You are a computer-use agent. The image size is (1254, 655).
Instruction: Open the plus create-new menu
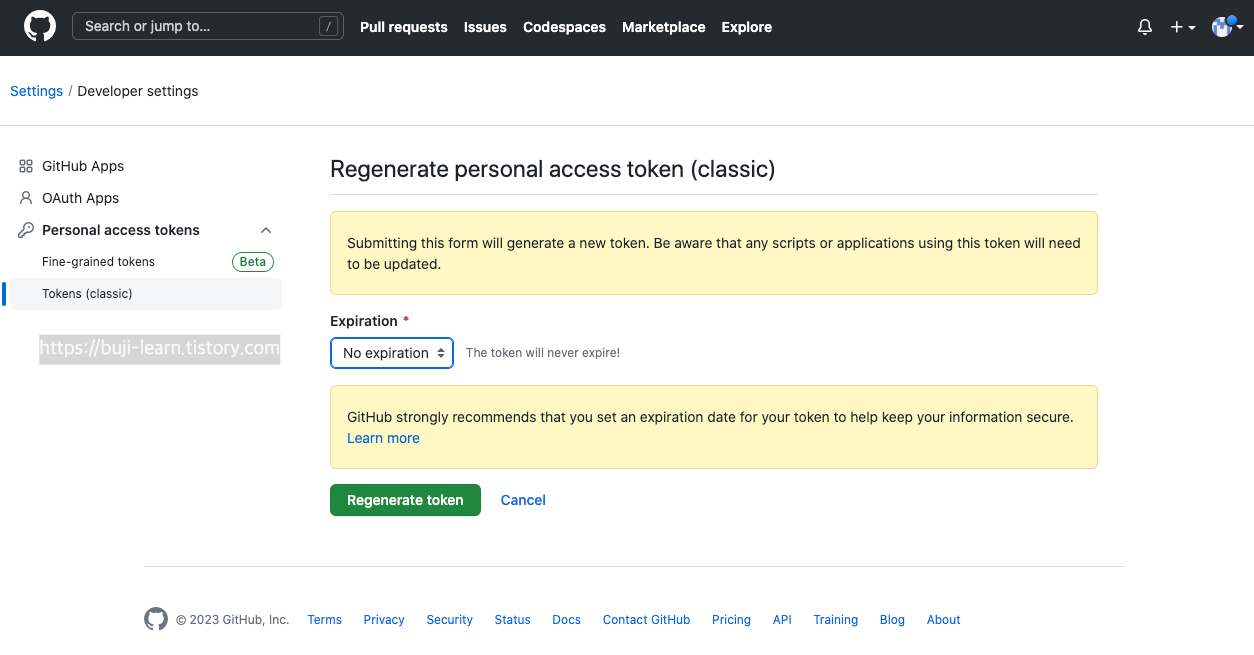(x=1183, y=28)
